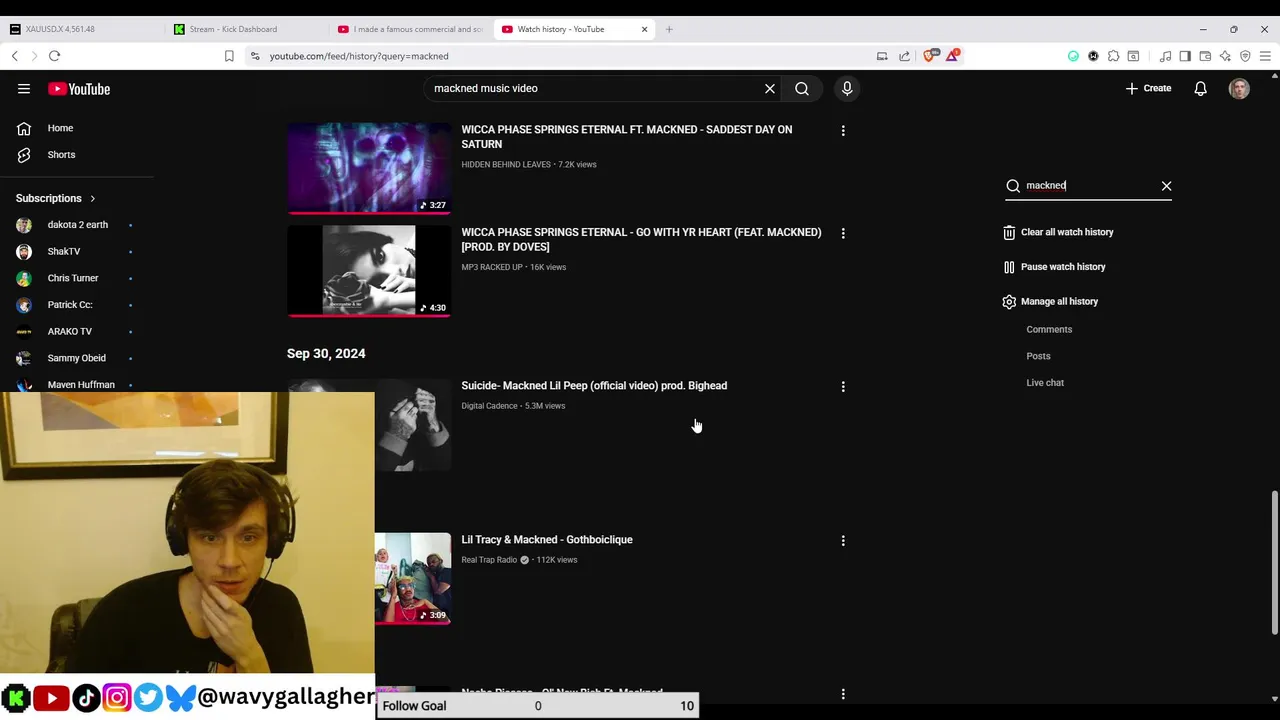Screen dimensions: 1280x720
Task: Click the history search magnifier icon
Action: (1013, 186)
